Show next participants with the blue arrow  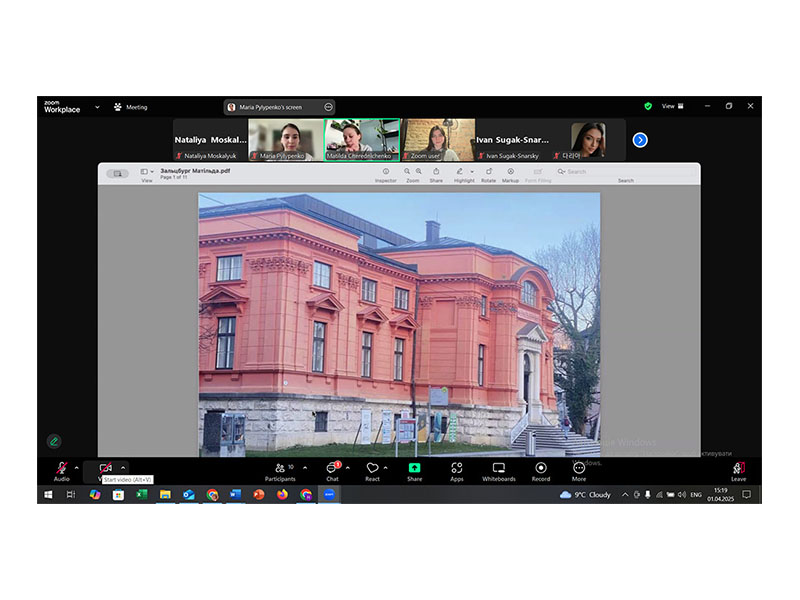[x=640, y=140]
